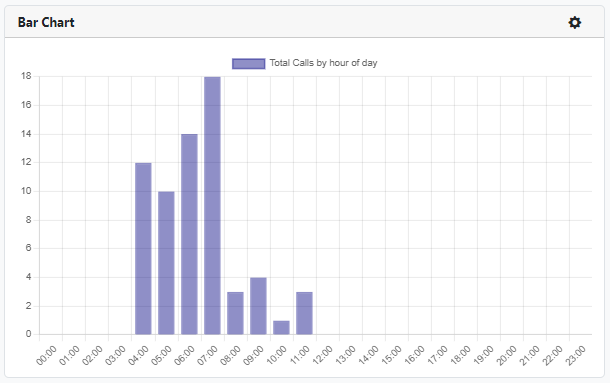Image resolution: width=610 pixels, height=383 pixels.
Task: Toggle the Total Calls legend color box
Action: pyautogui.click(x=249, y=63)
